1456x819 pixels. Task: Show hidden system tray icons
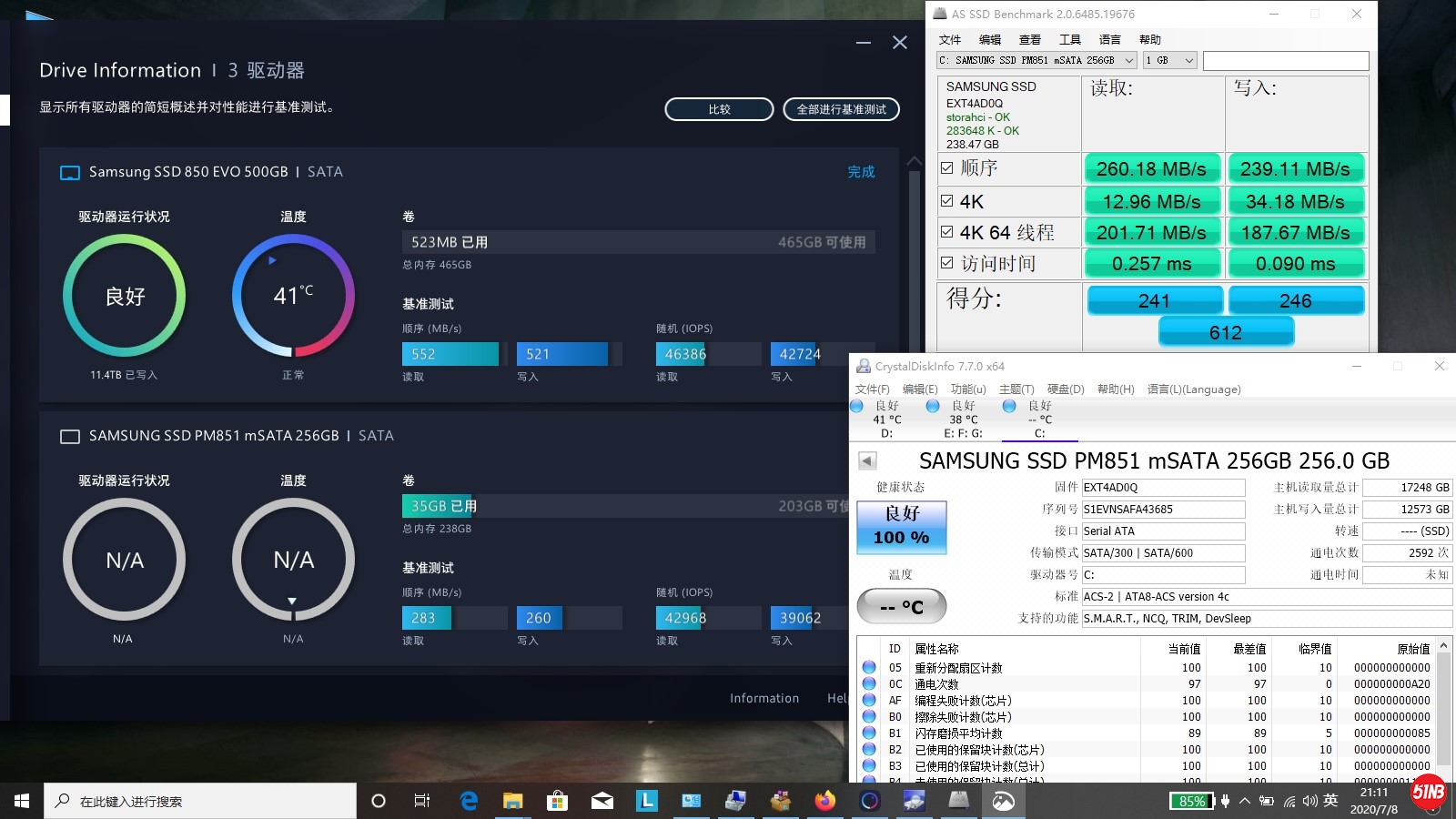tap(1246, 801)
